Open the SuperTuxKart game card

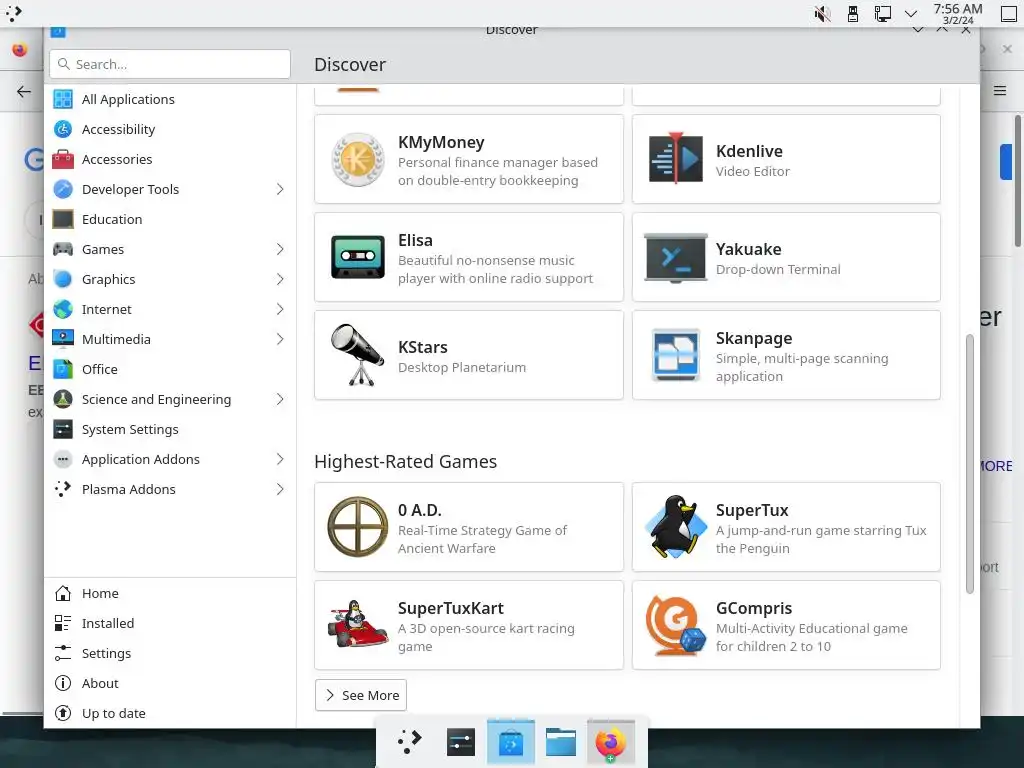469,625
